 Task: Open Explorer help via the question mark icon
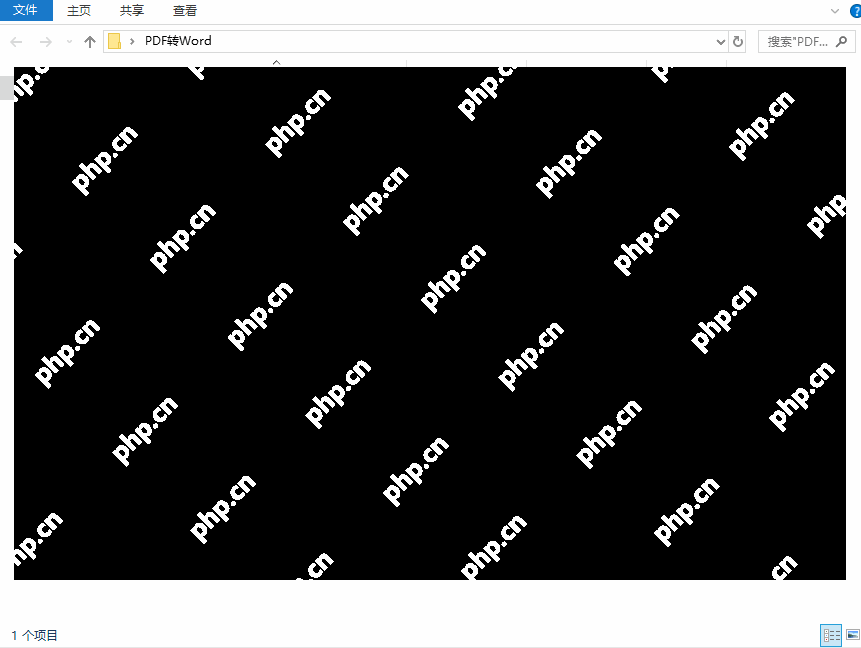pos(855,11)
